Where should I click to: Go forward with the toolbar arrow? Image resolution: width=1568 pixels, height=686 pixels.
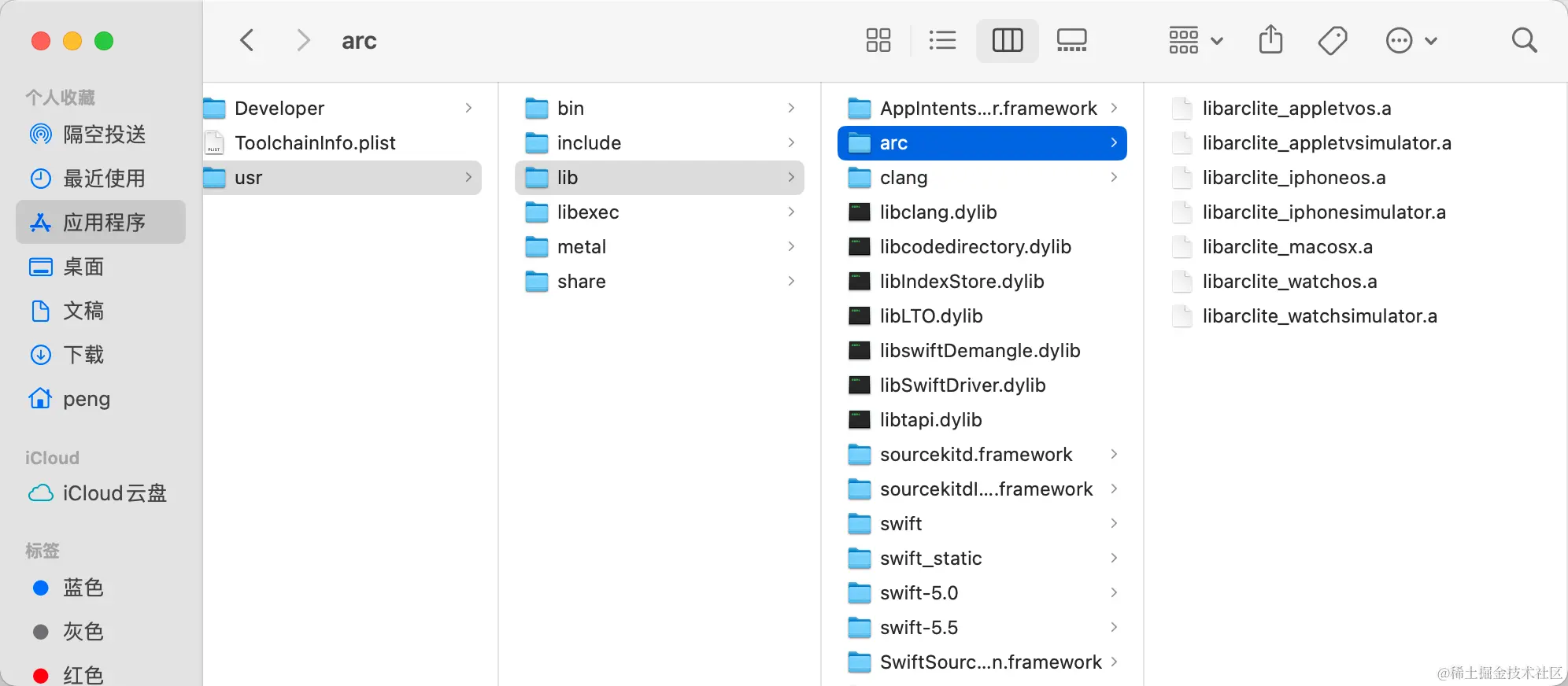click(303, 40)
